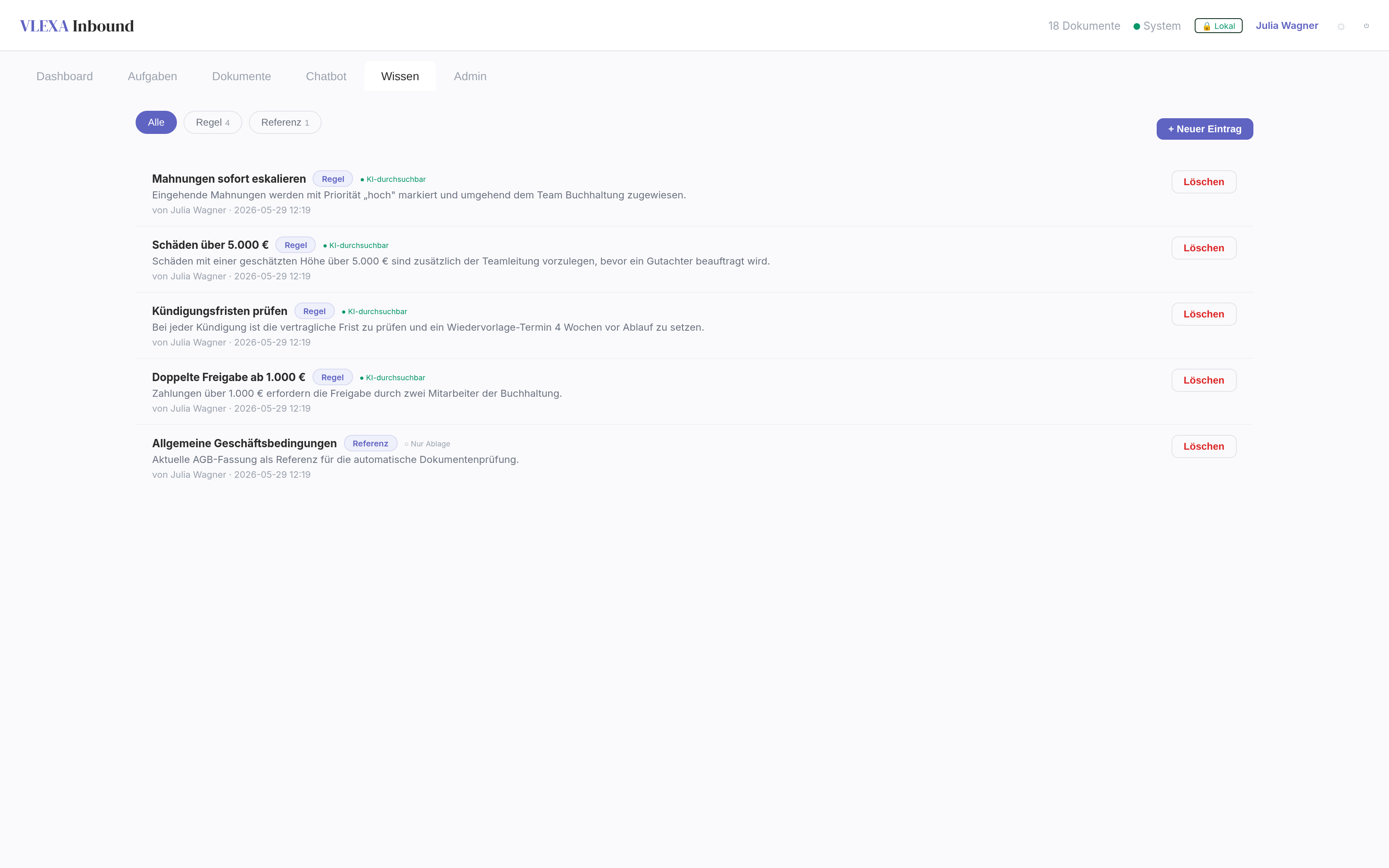This screenshot has height=868, width=1389.
Task: Click the Referenz badge on AGB entry
Action: [370, 443]
